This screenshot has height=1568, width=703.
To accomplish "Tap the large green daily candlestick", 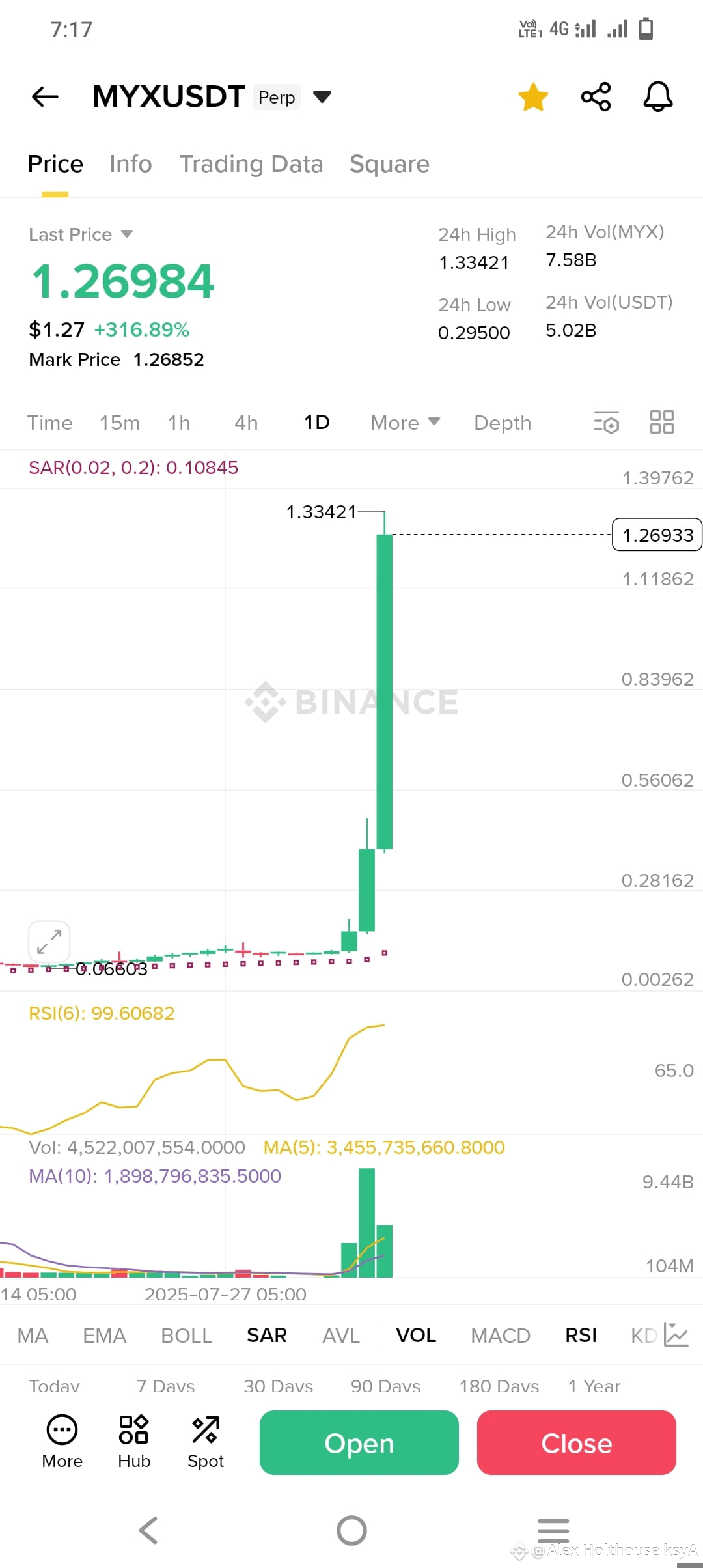I will click(385, 692).
